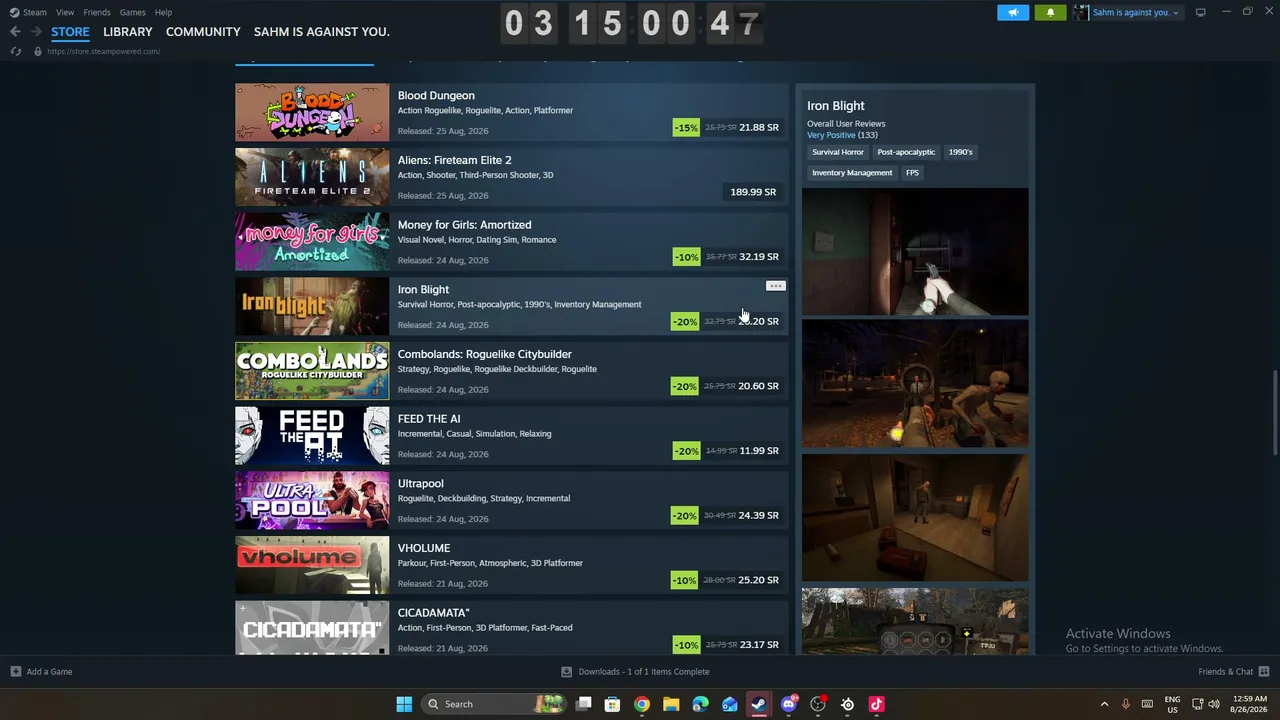Click the Post-apocalyptic tag in preview
This screenshot has height=720, width=1280.
[x=906, y=152]
